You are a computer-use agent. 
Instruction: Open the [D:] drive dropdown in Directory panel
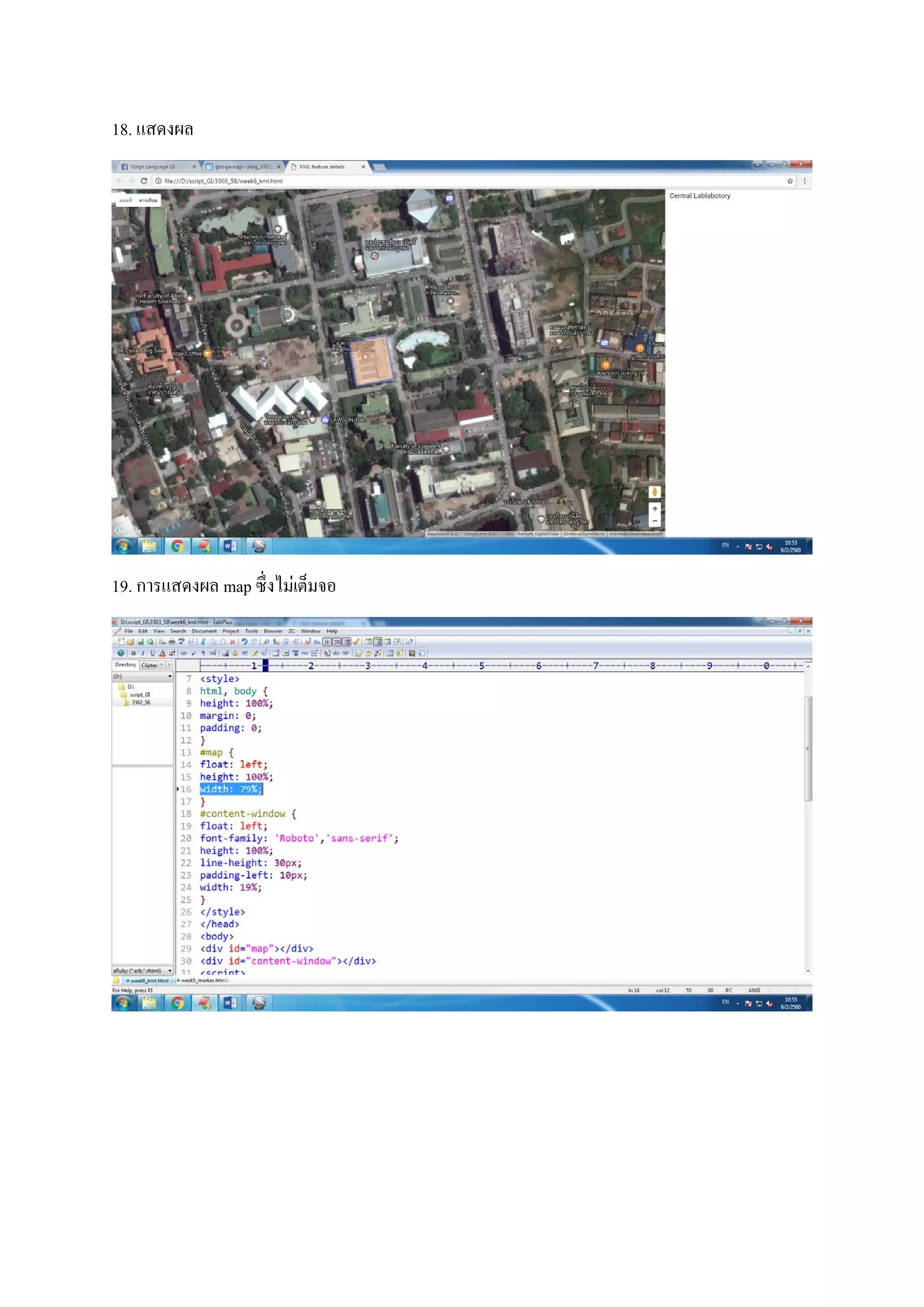170,676
